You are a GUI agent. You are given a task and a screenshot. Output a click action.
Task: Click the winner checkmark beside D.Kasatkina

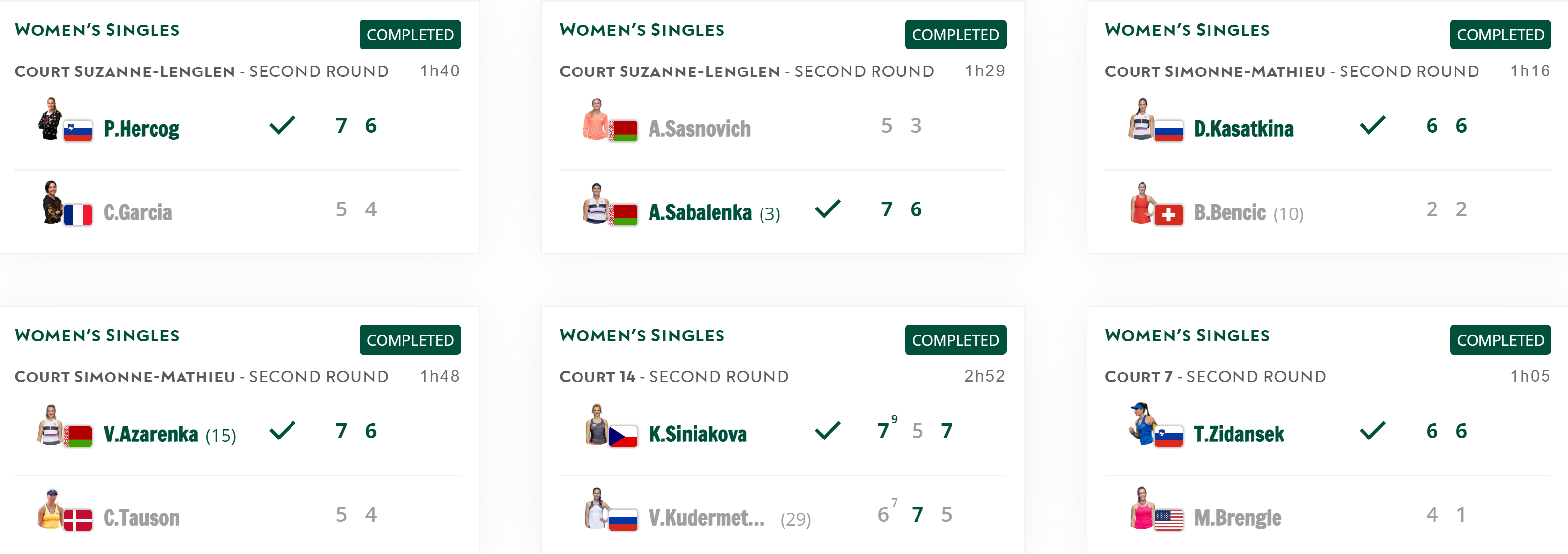1372,125
